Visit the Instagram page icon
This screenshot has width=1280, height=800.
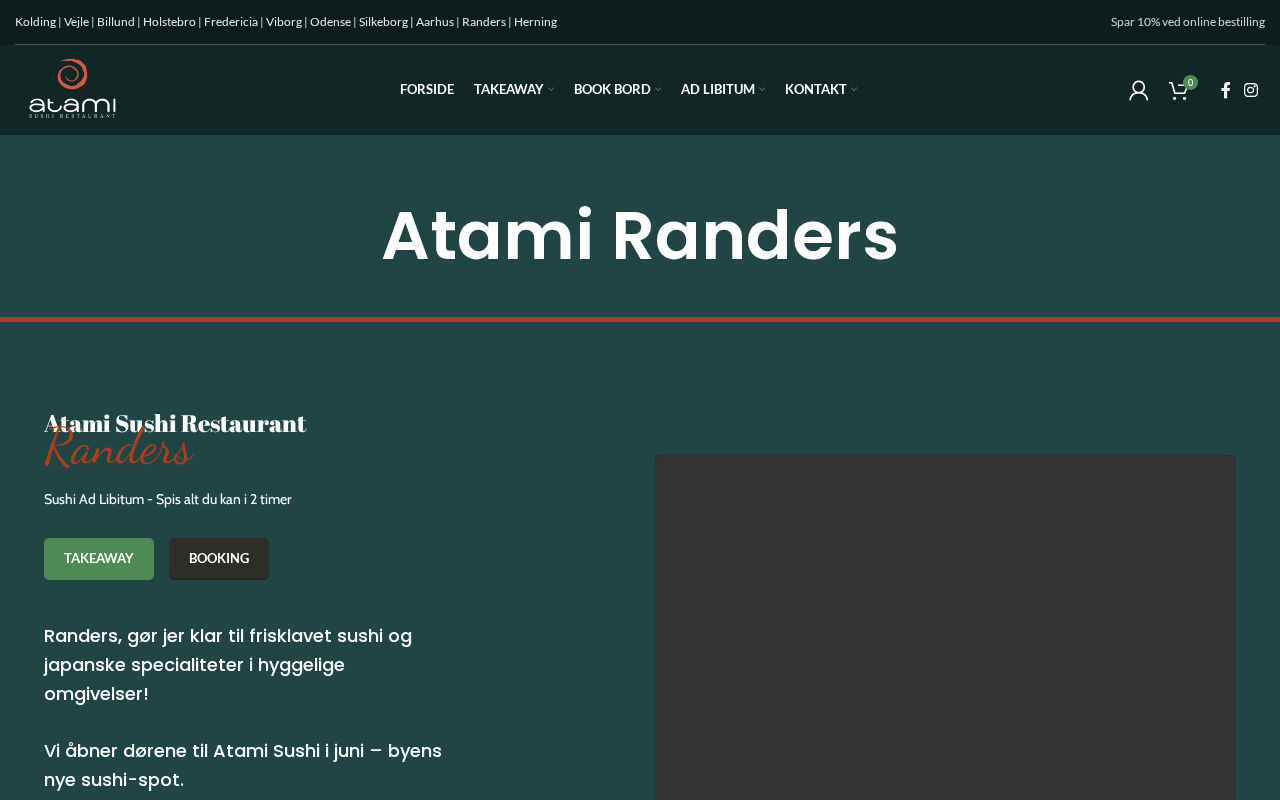1251,90
